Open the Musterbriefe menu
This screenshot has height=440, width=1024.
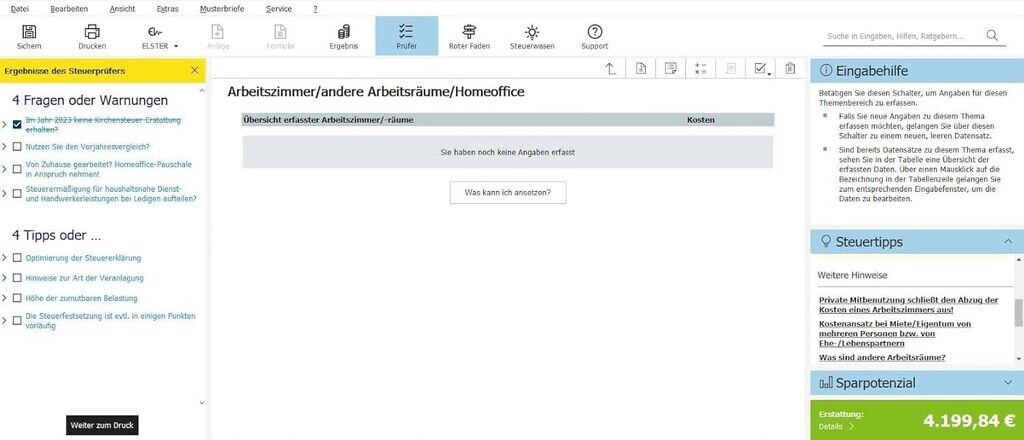point(222,8)
